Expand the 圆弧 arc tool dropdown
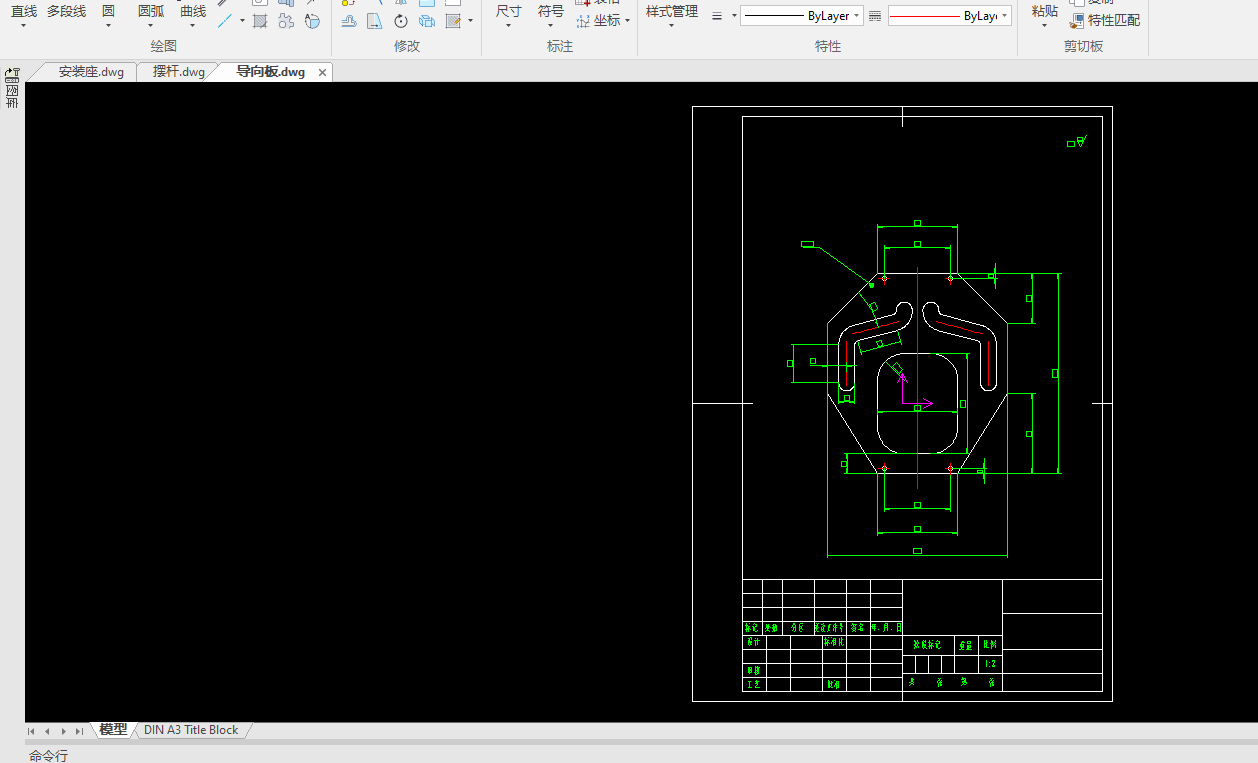Screen dimensions: 1258x763 click(151, 26)
